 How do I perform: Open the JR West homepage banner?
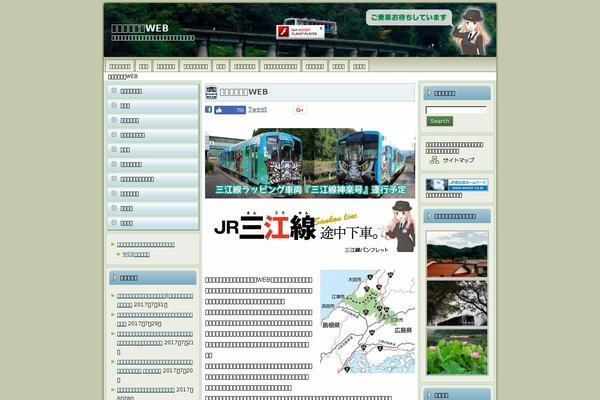457,185
